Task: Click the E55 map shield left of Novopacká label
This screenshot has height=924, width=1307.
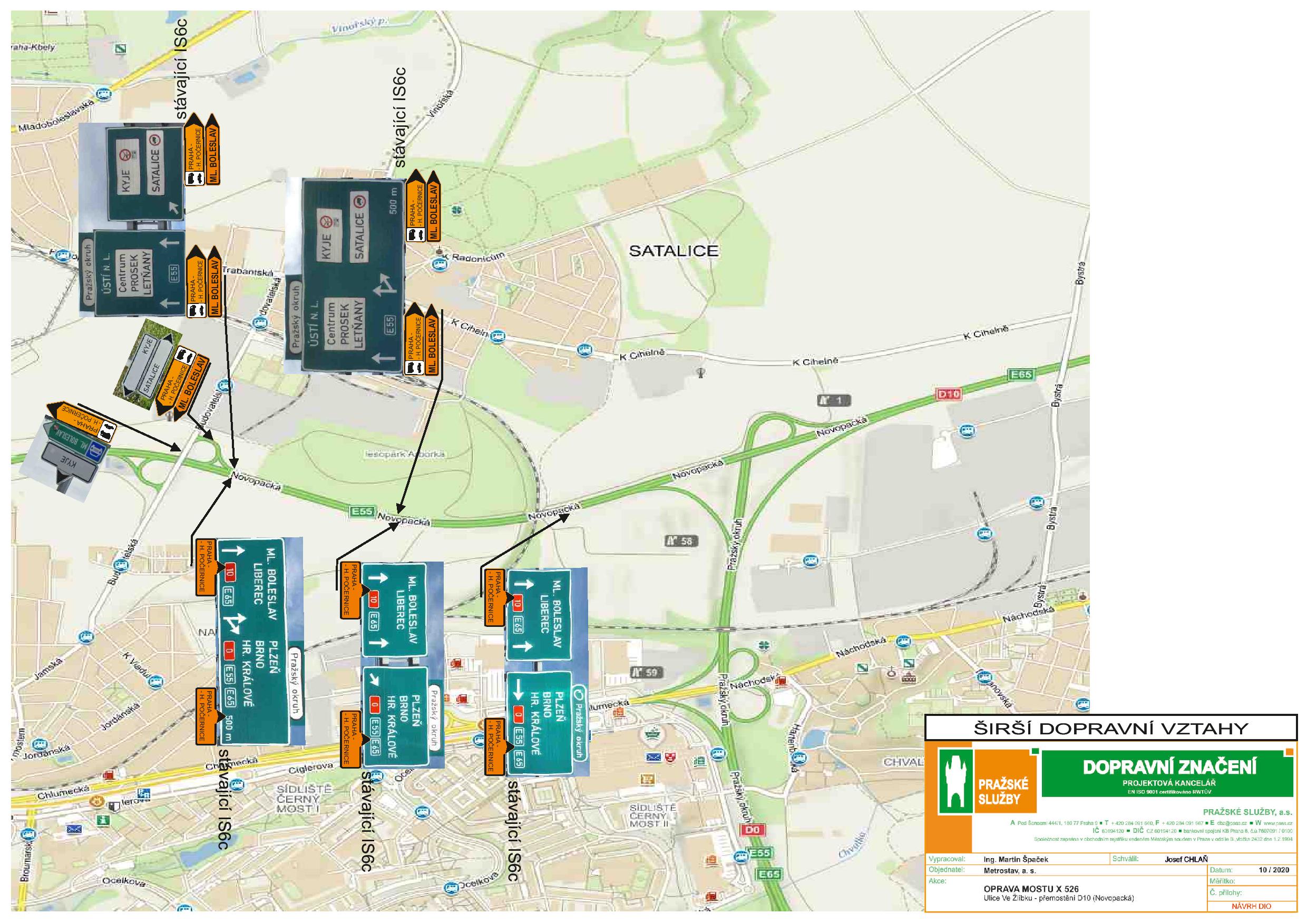Action: [x=362, y=512]
